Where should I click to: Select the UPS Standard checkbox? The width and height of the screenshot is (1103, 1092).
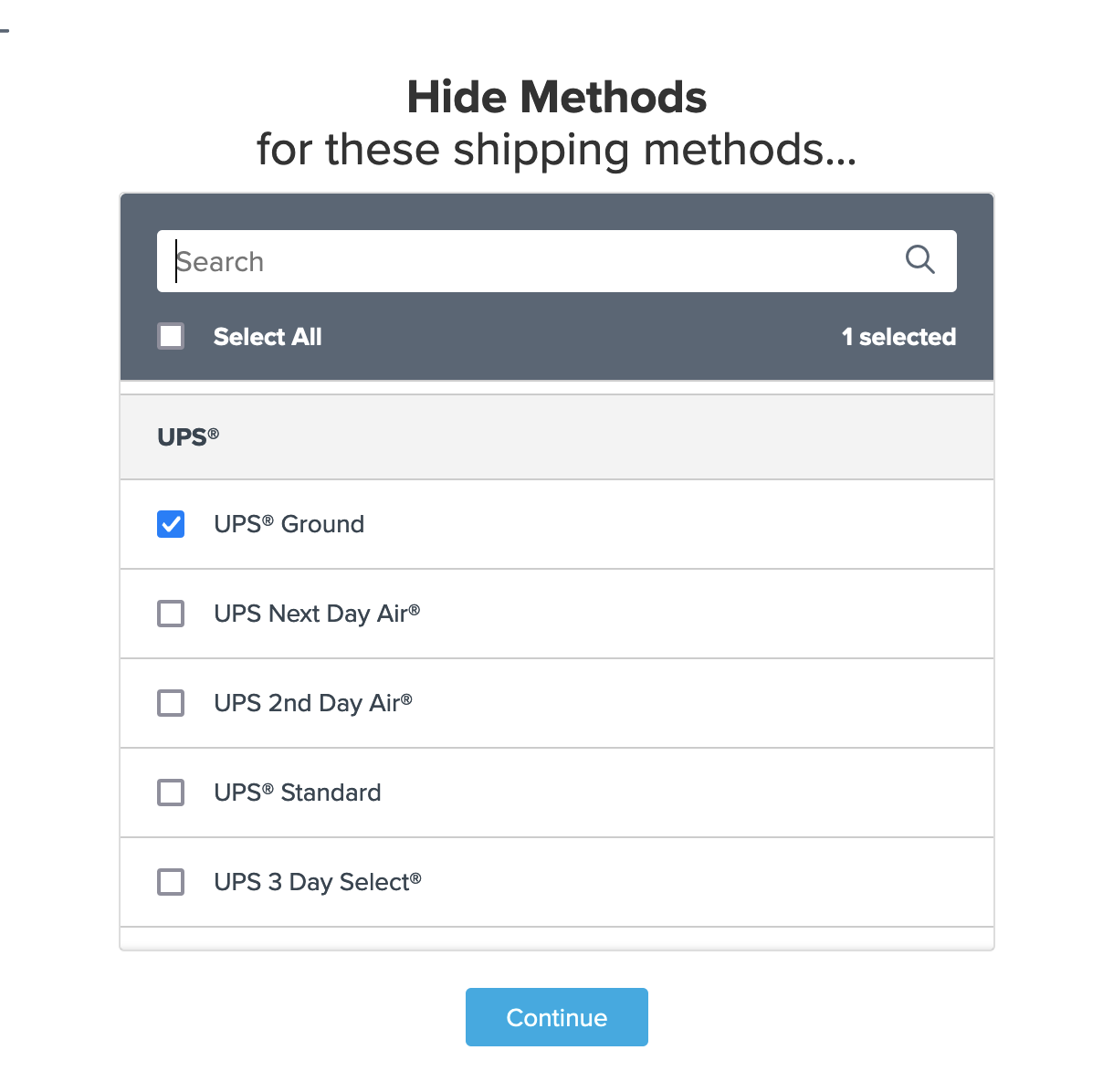tap(171, 793)
